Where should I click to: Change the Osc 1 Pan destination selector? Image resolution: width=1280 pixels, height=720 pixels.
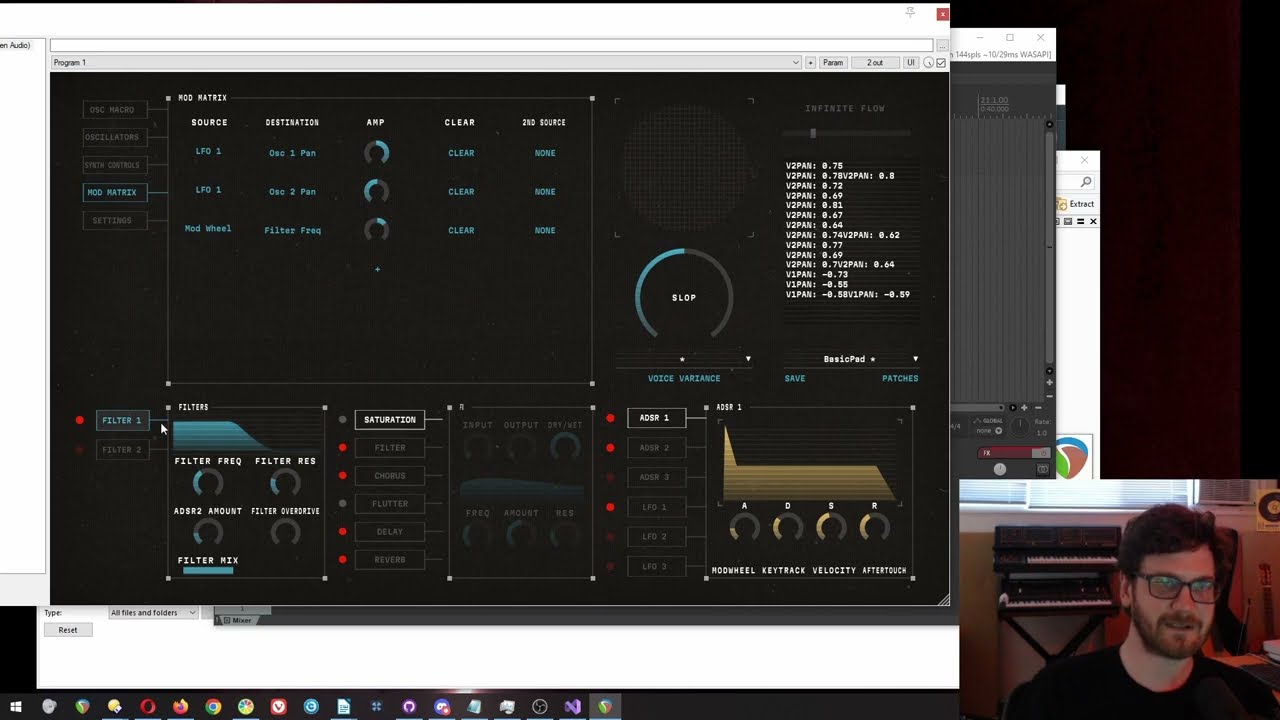coord(292,153)
